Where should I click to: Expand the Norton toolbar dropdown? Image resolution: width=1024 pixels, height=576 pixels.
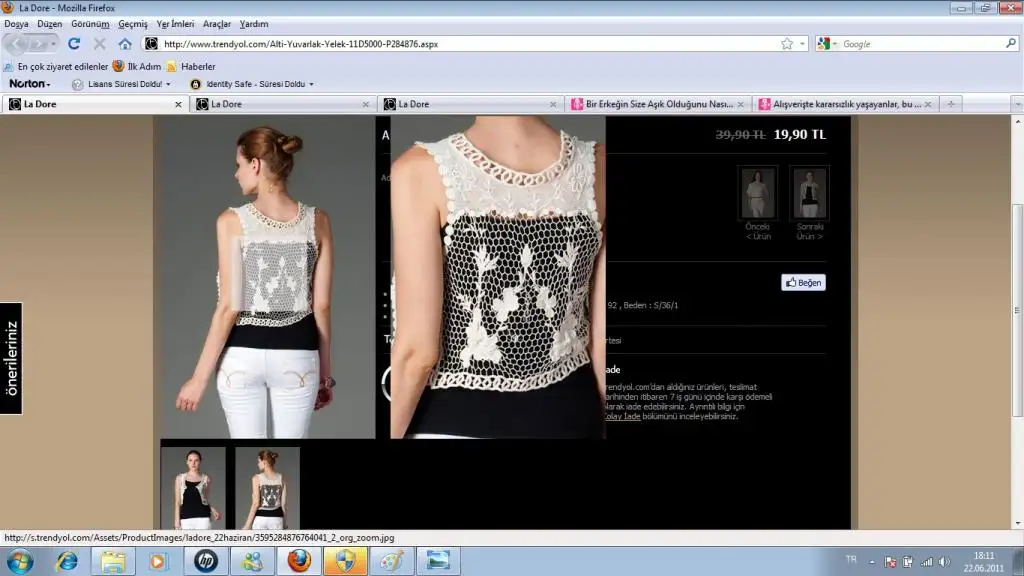pyautogui.click(x=30, y=84)
